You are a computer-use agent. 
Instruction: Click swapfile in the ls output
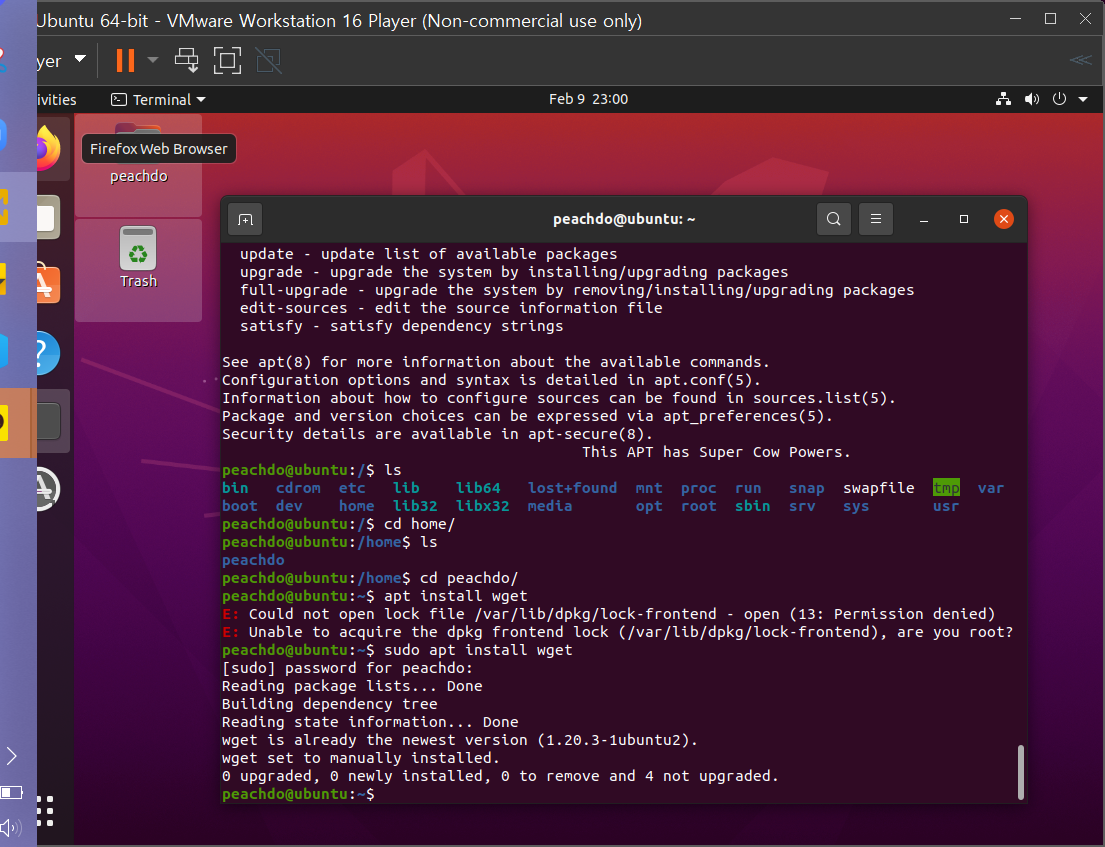pyautogui.click(x=879, y=488)
